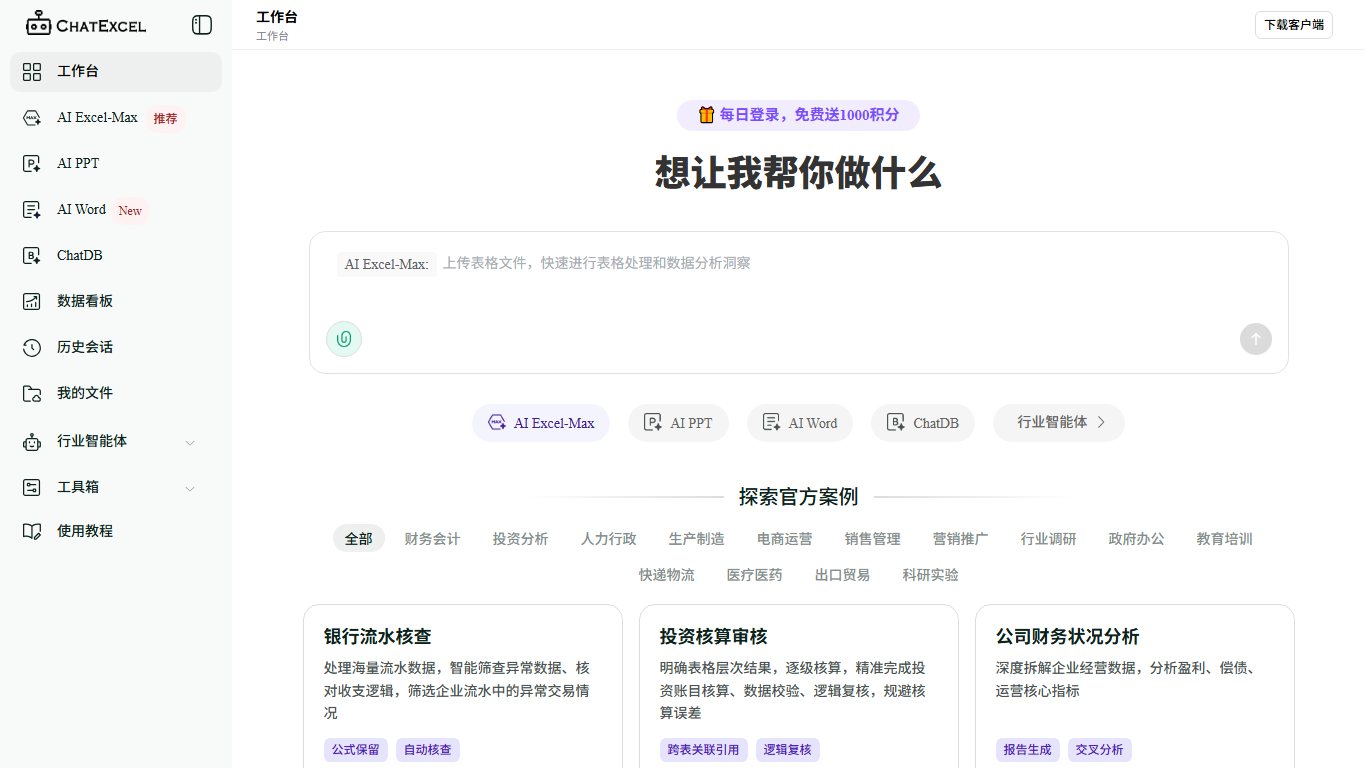Viewport: 1365px width, 768px height.
Task: Click the 数据看板 chart icon
Action: 32,301
